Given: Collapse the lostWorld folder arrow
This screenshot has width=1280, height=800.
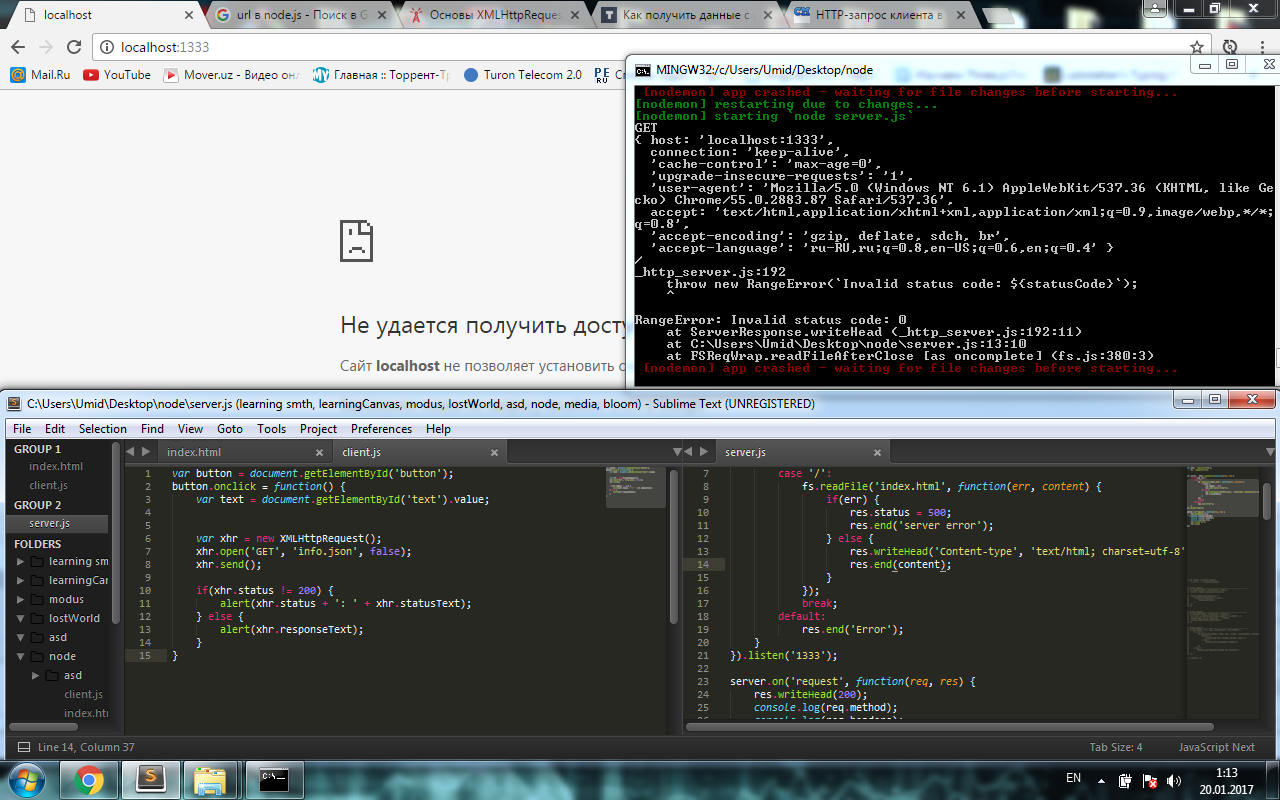Looking at the screenshot, I should click(x=21, y=619).
